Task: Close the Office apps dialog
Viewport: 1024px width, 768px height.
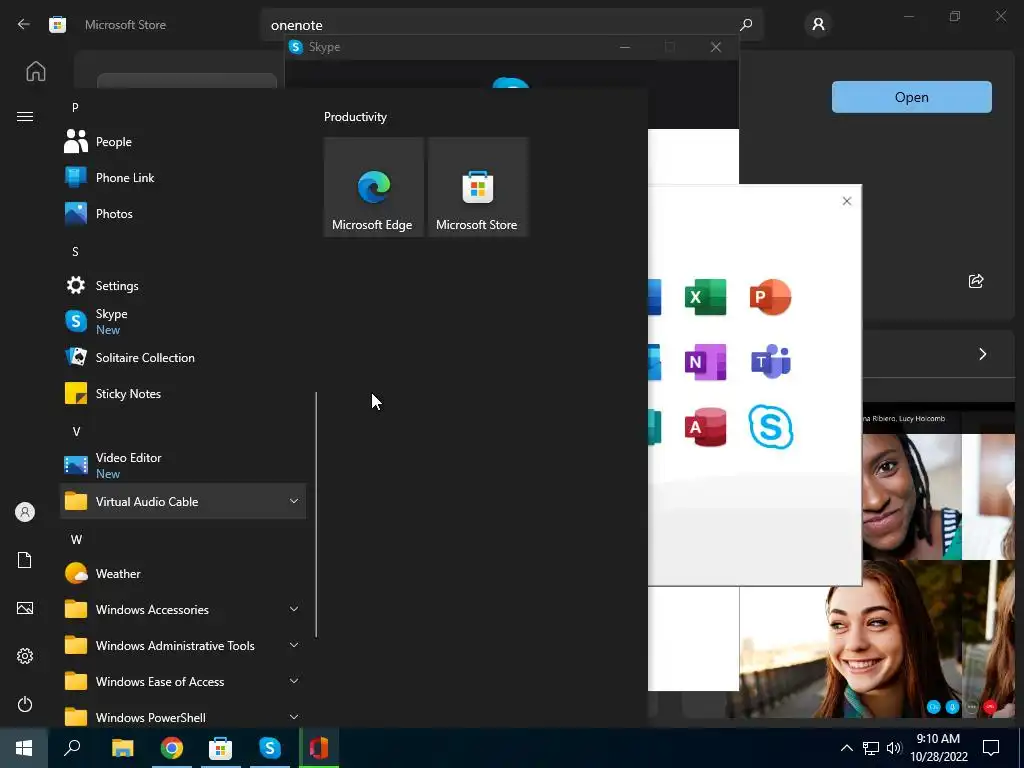Action: point(846,201)
